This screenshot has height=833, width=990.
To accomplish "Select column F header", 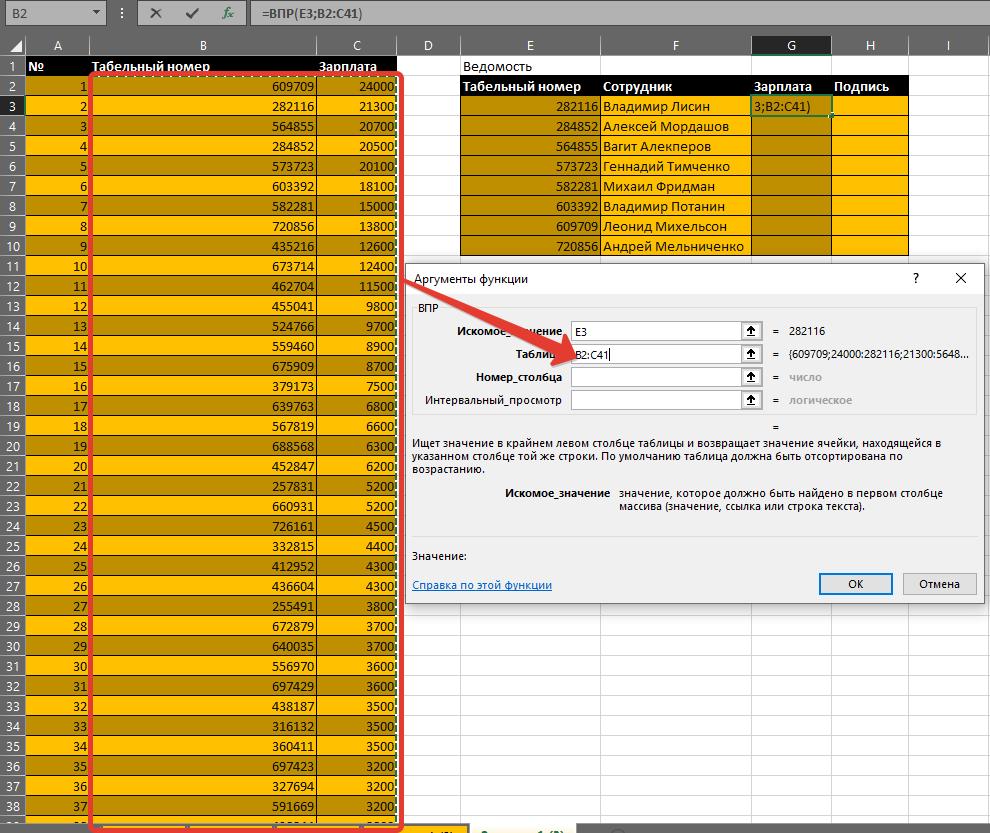I will pos(676,45).
